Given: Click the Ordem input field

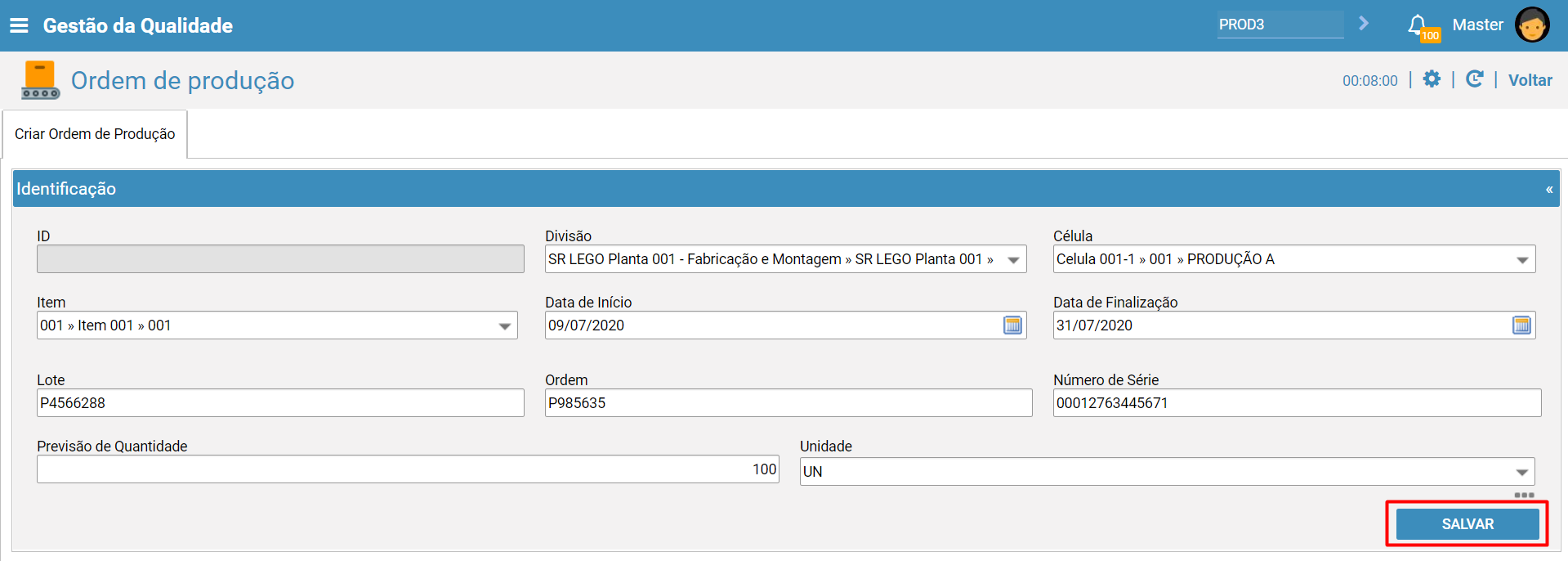Looking at the screenshot, I should click(788, 403).
